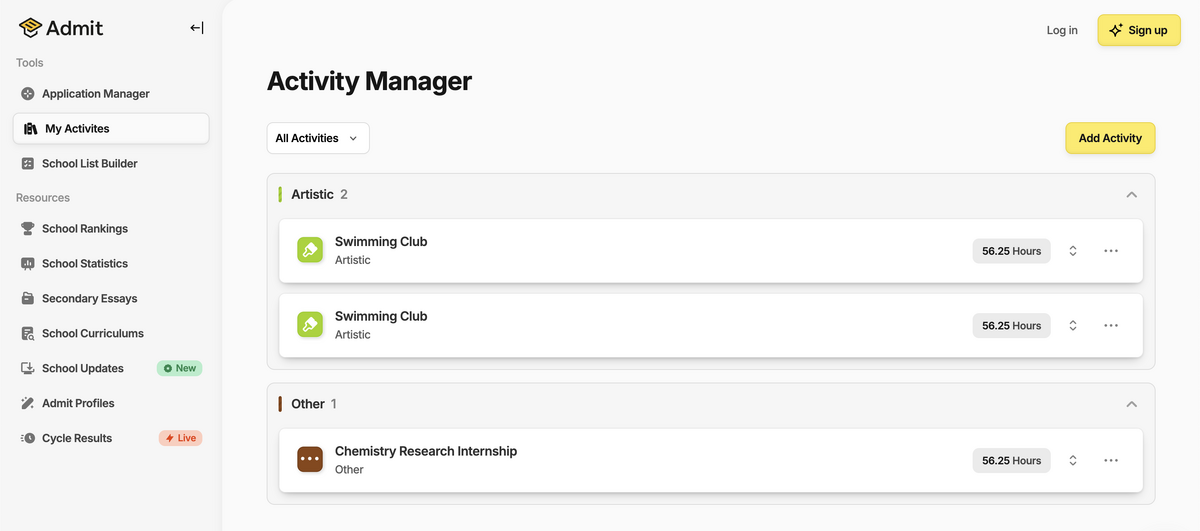Click the School Statistics chart icon
This screenshot has height=531, width=1200.
tap(28, 263)
